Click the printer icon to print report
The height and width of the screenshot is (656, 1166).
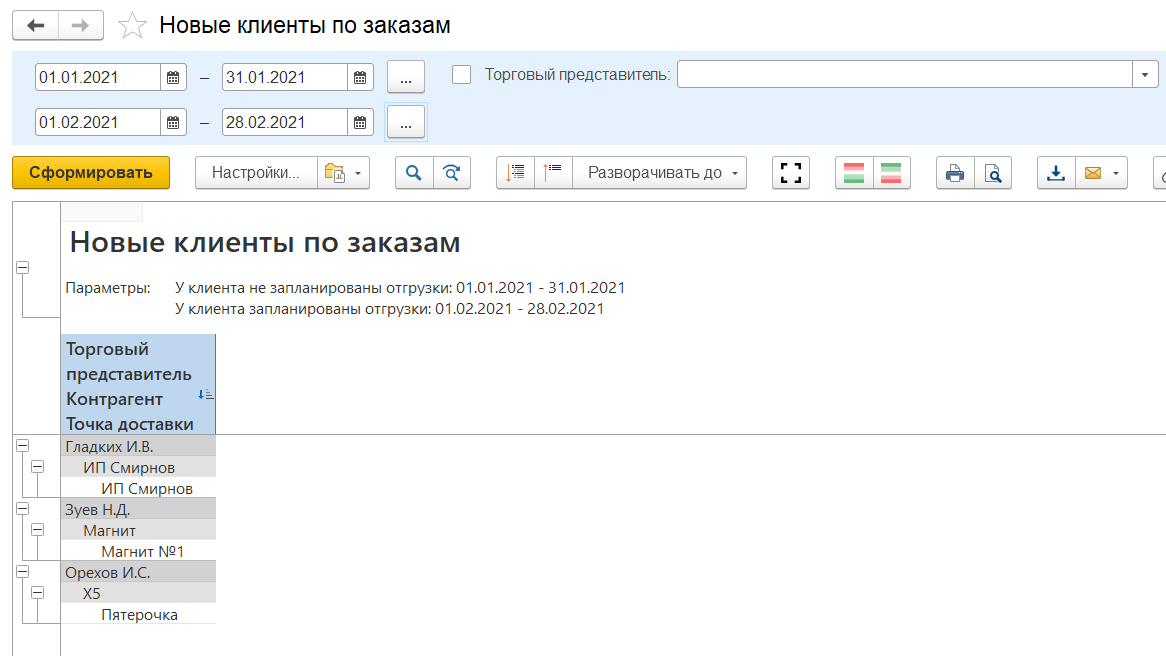click(x=955, y=173)
